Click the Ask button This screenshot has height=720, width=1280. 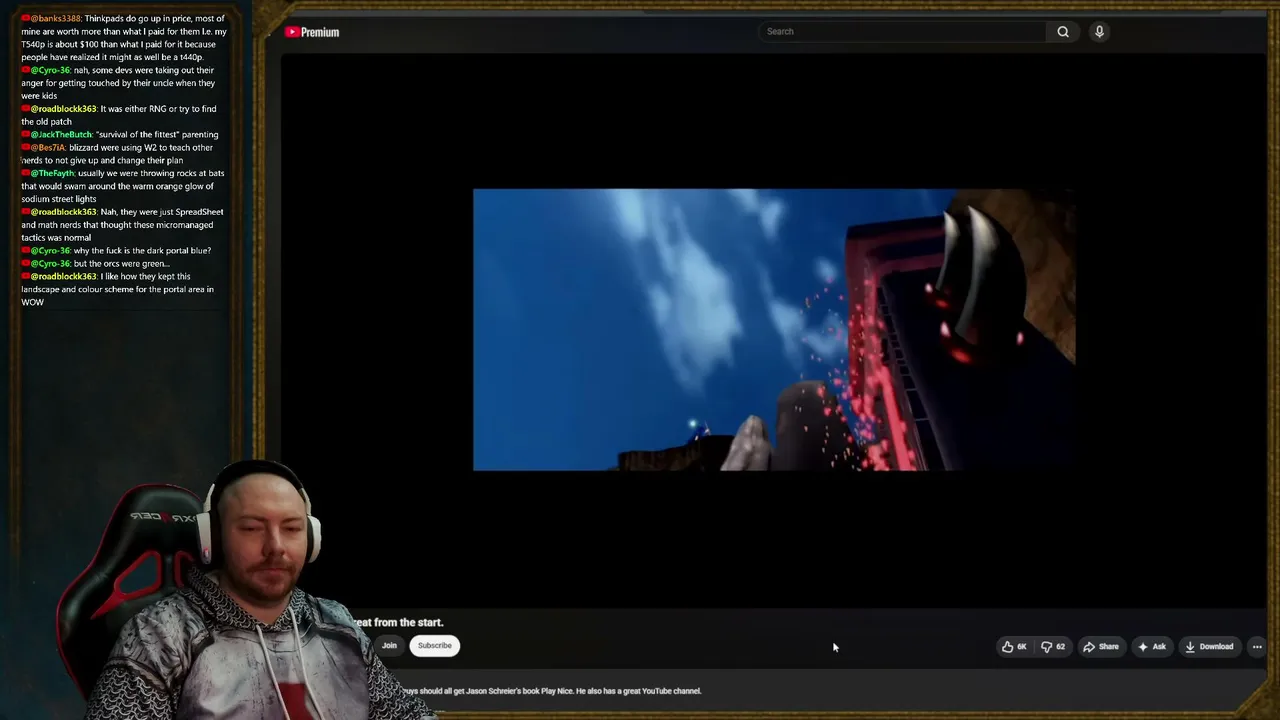(x=1151, y=647)
